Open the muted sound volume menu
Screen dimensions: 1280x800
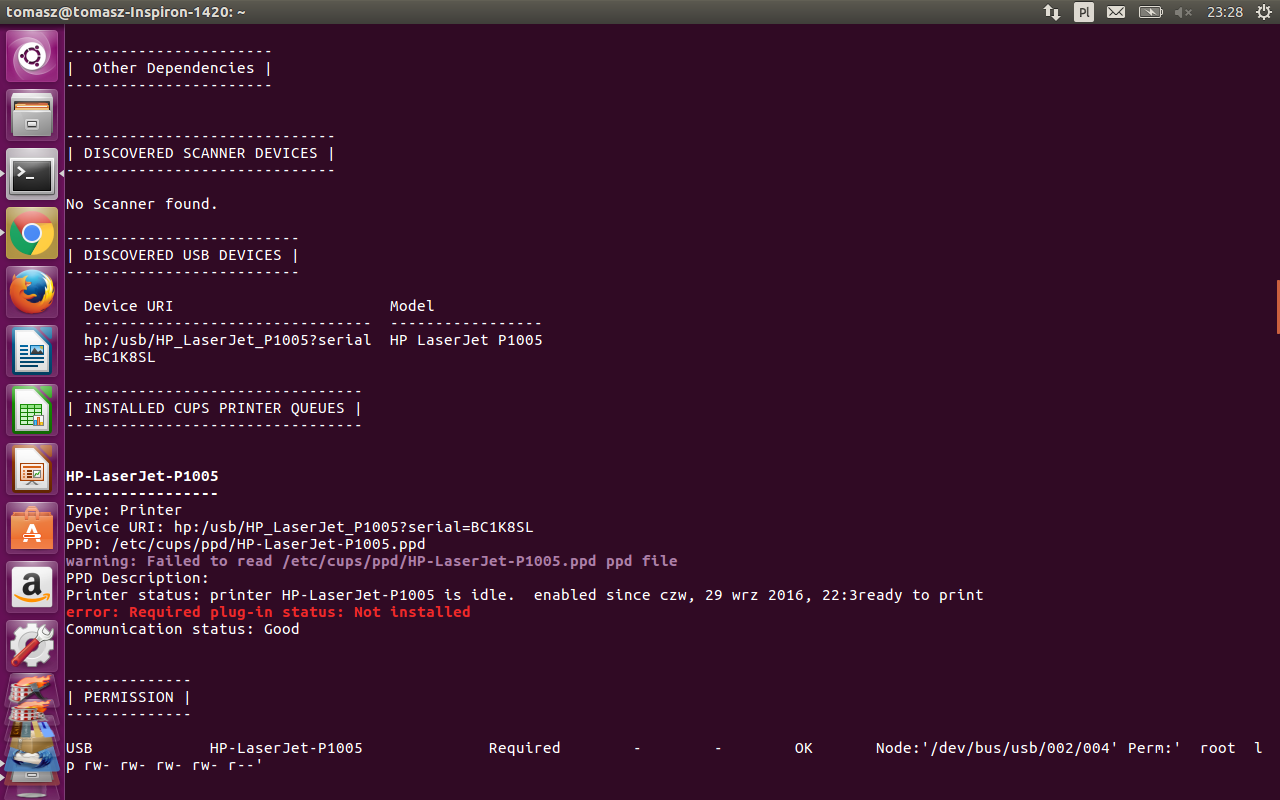1184,12
